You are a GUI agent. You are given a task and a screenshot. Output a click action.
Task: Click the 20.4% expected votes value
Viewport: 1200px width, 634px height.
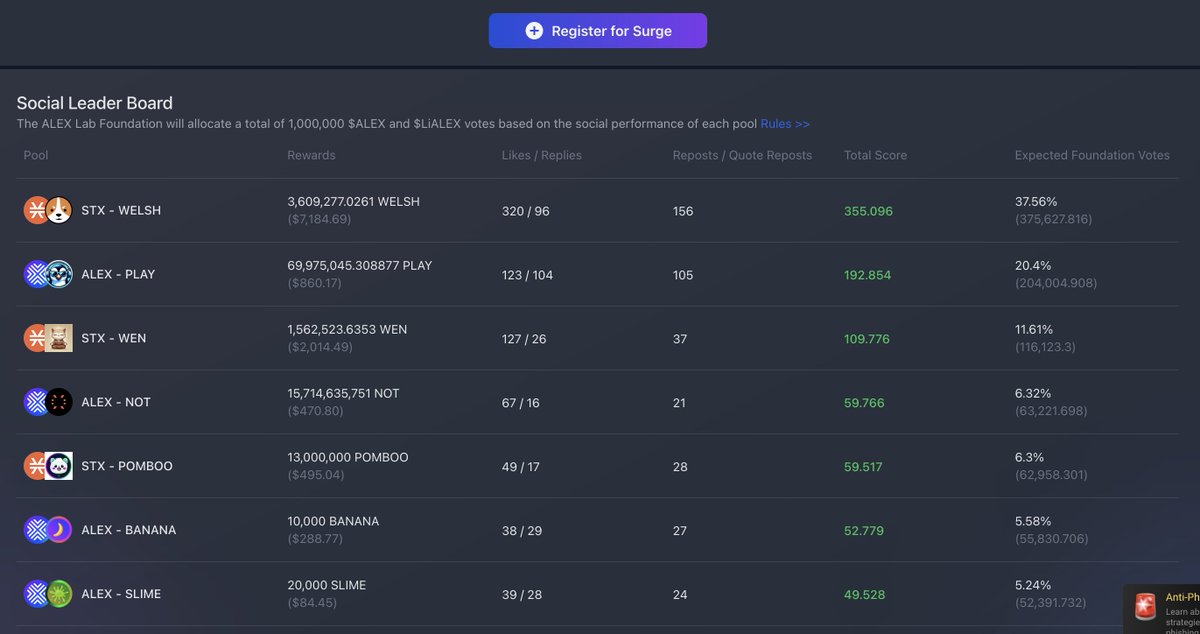click(1031, 266)
